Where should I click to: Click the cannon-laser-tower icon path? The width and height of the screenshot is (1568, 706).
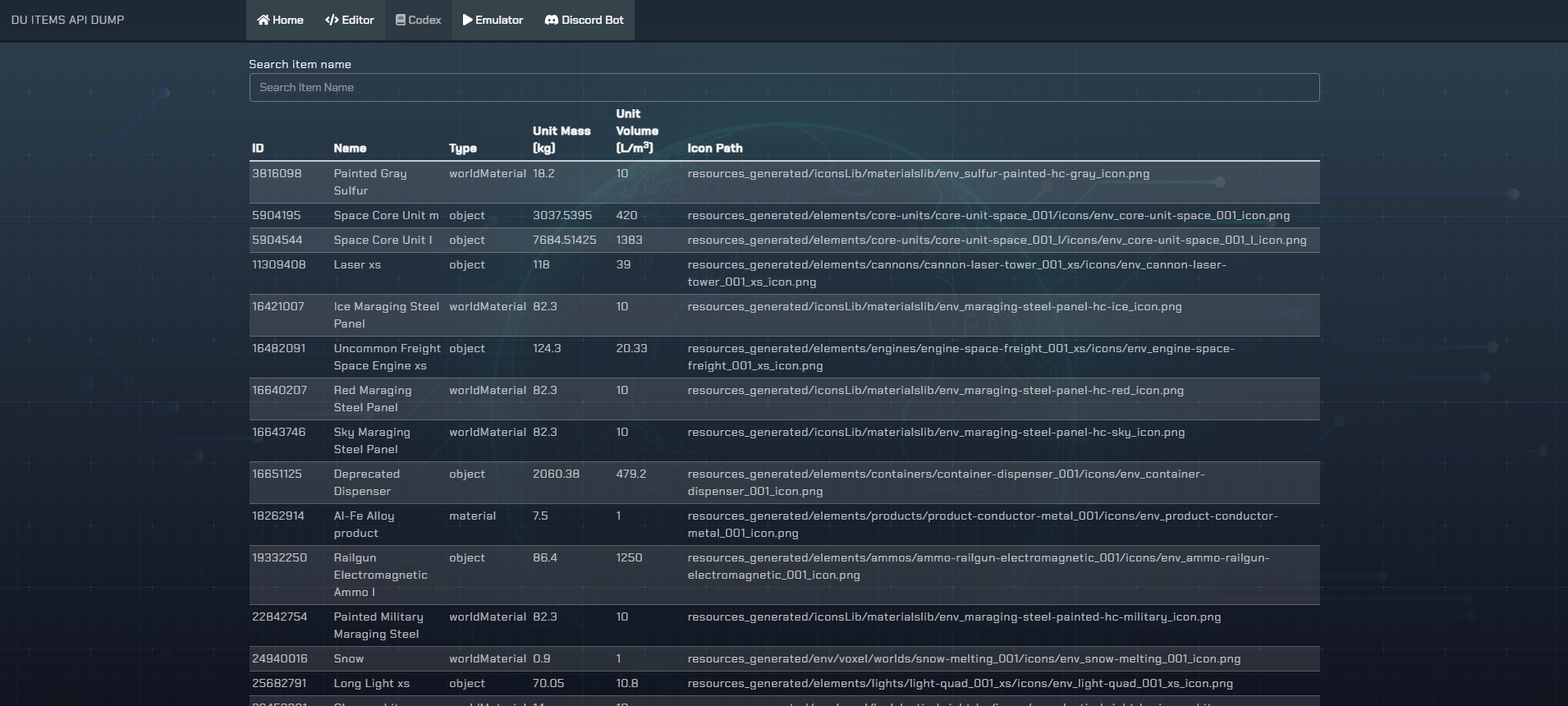click(956, 273)
